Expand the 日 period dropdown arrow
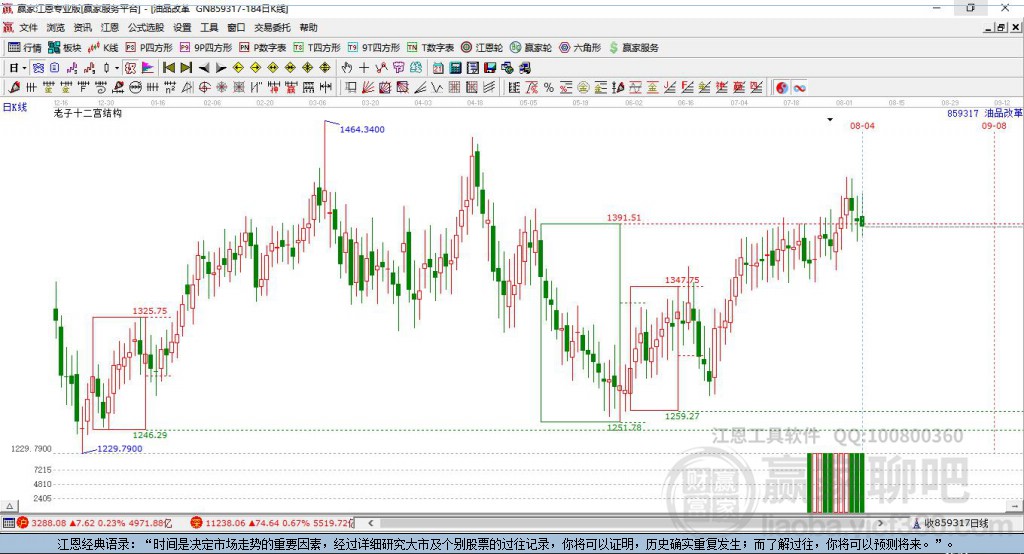 point(24,68)
